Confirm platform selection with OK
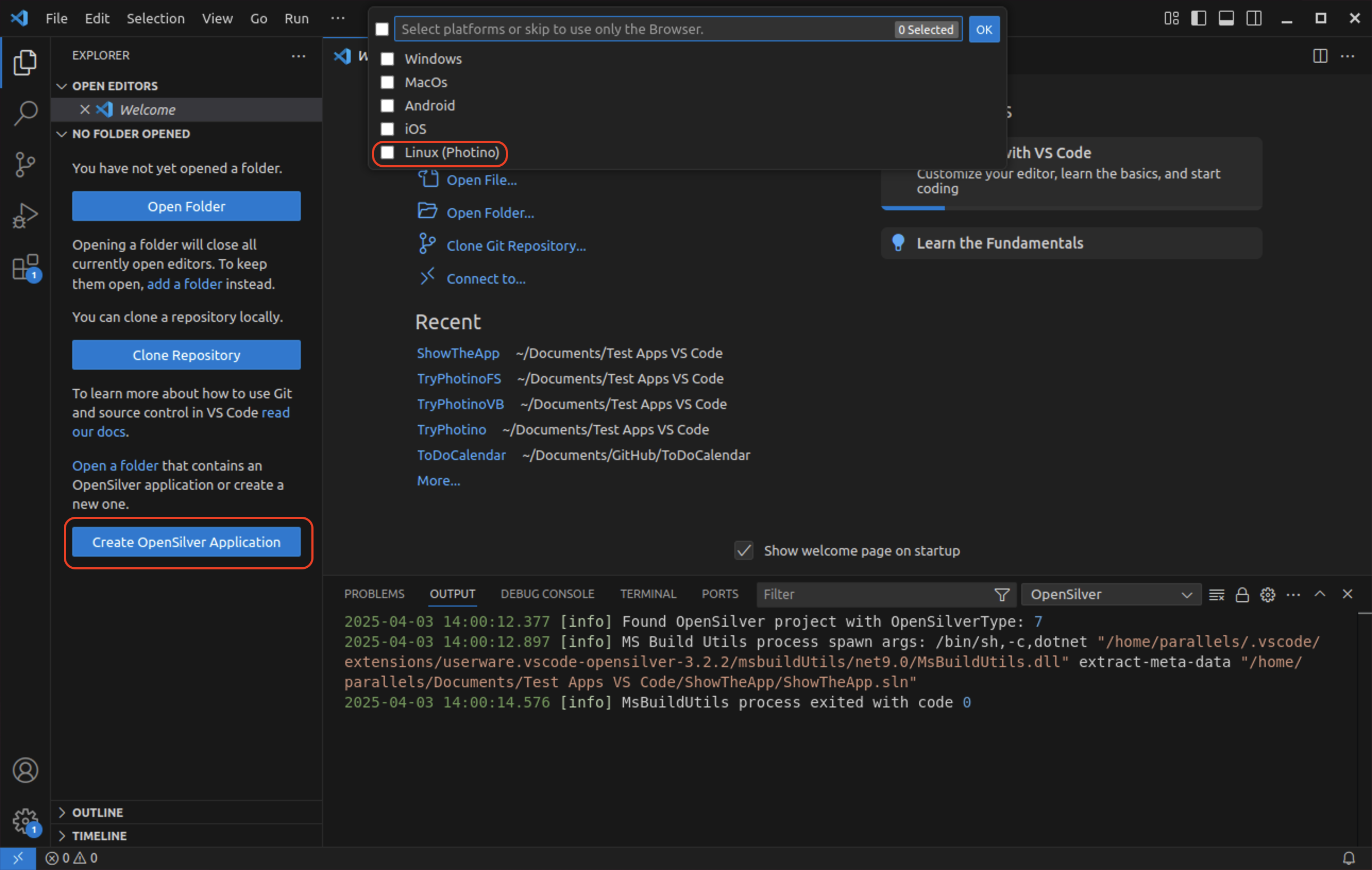1372x870 pixels. click(984, 30)
